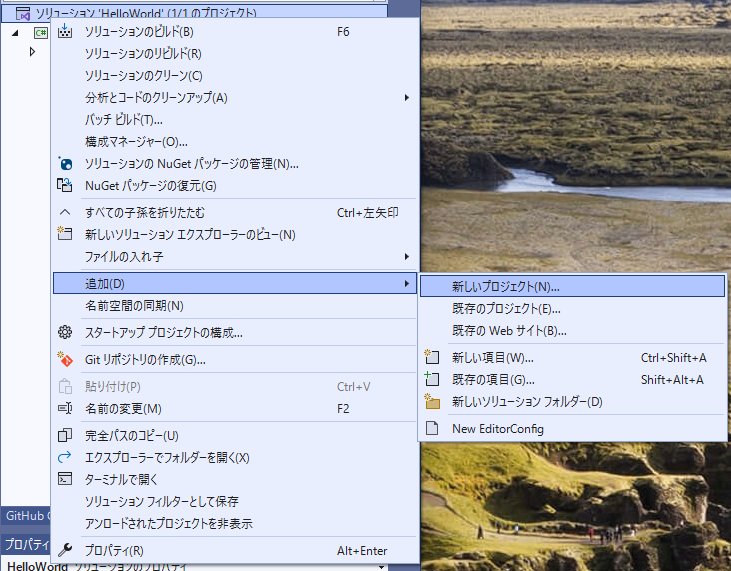Click the open in terminal icon
731x571 pixels.
65,479
